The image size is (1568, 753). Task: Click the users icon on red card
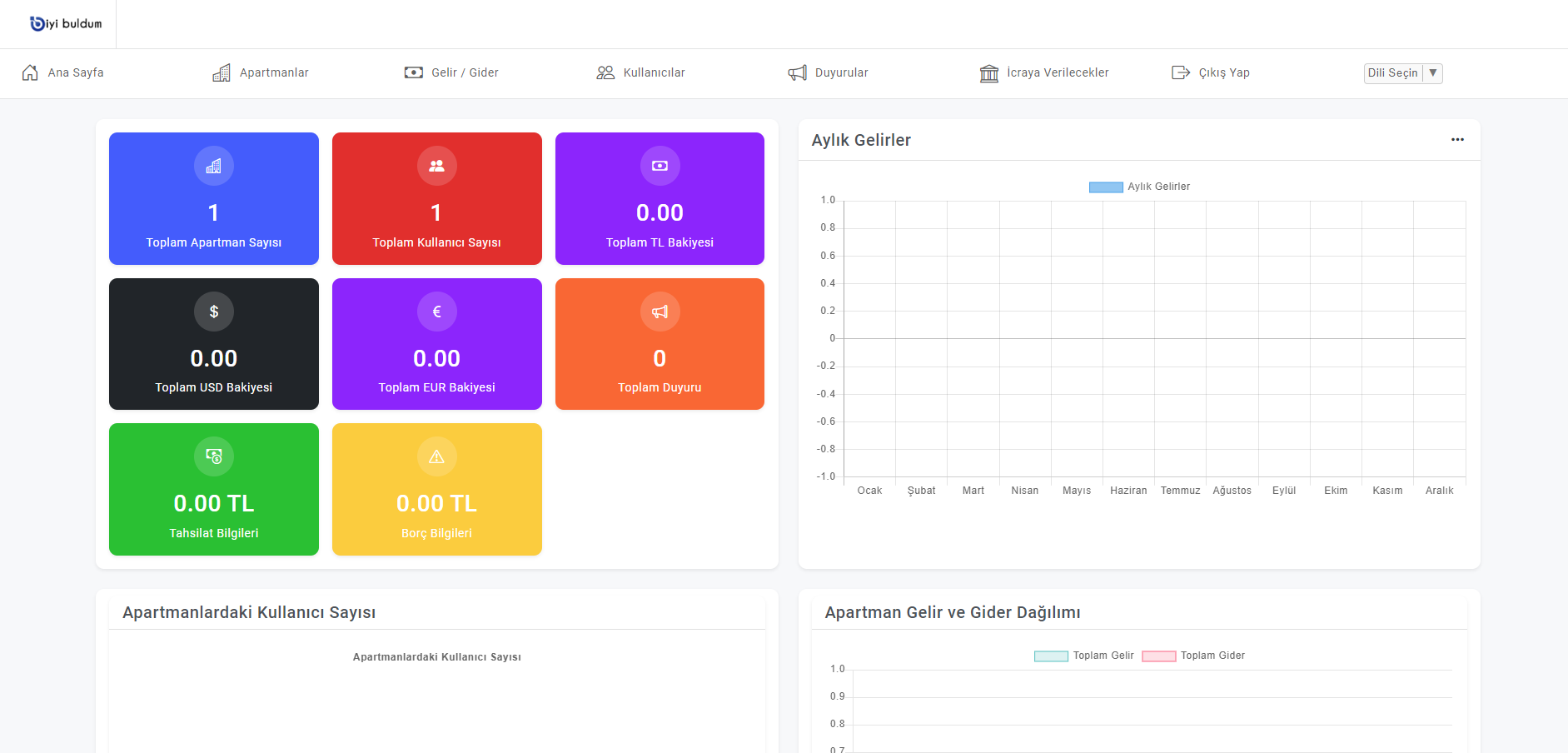coord(436,166)
